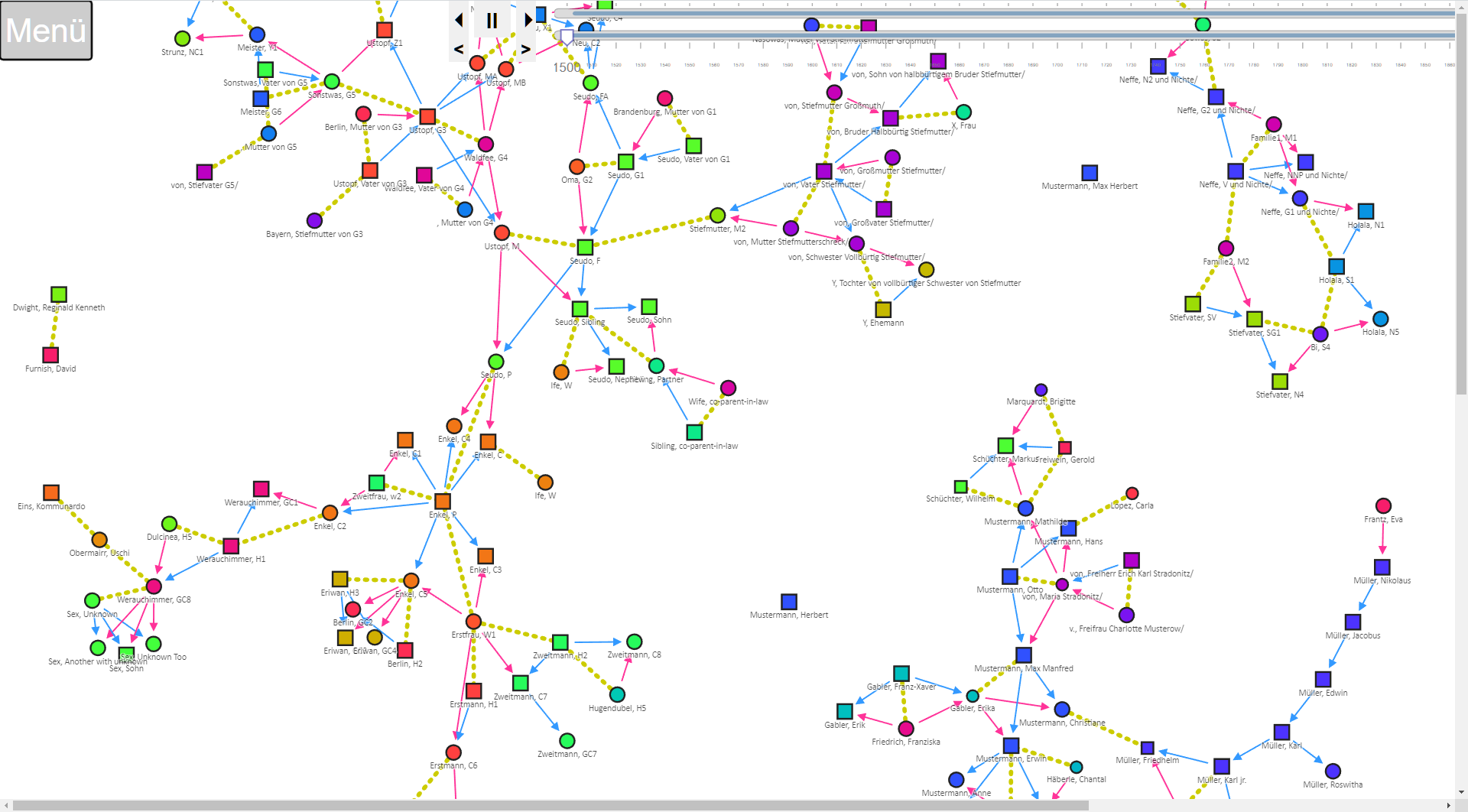This screenshot has height=812, width=1468.
Task: Select the Strunz, NC1 green node
Action: [182, 38]
